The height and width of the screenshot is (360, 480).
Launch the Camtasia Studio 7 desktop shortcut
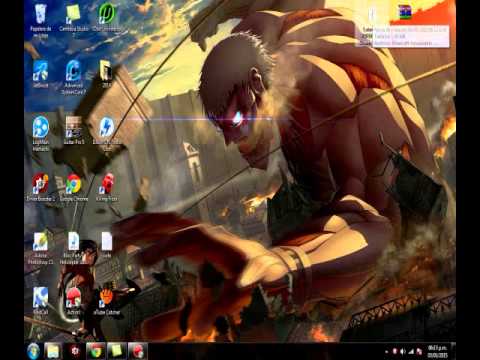[74, 21]
